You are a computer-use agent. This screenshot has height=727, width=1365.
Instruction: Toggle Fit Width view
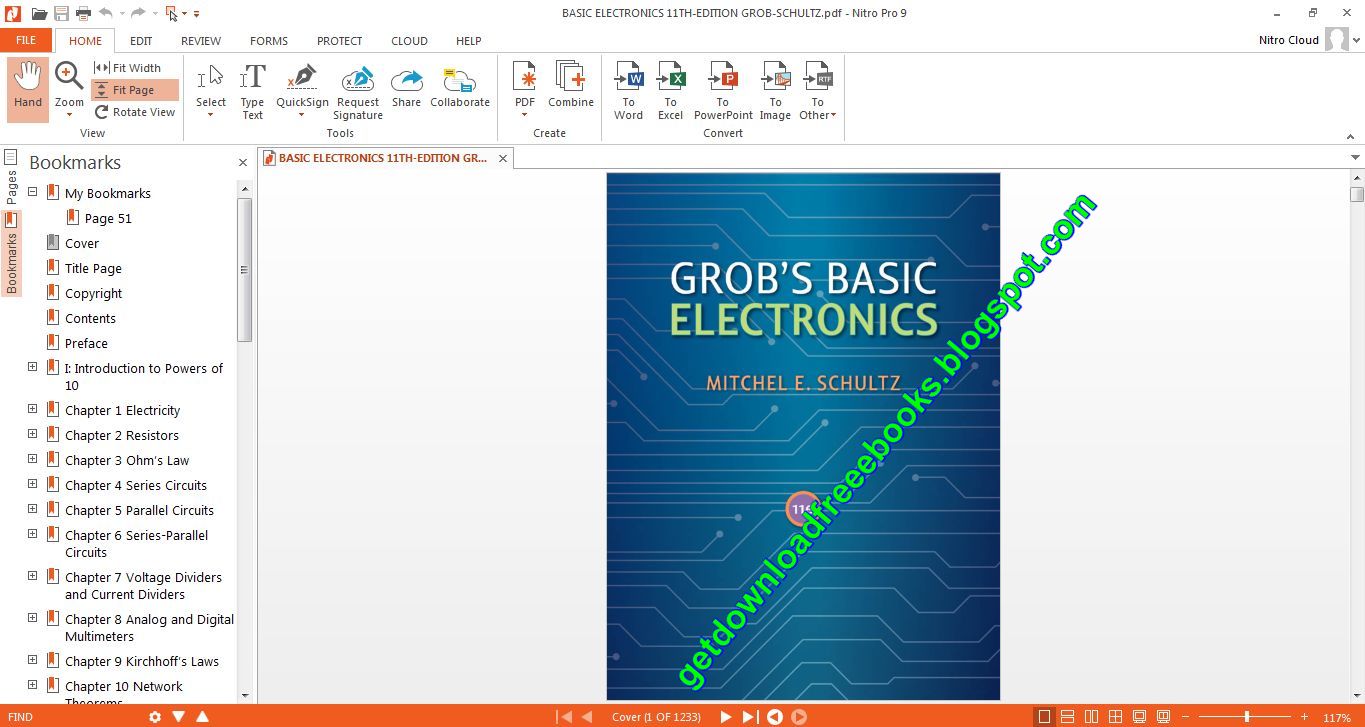(x=127, y=68)
